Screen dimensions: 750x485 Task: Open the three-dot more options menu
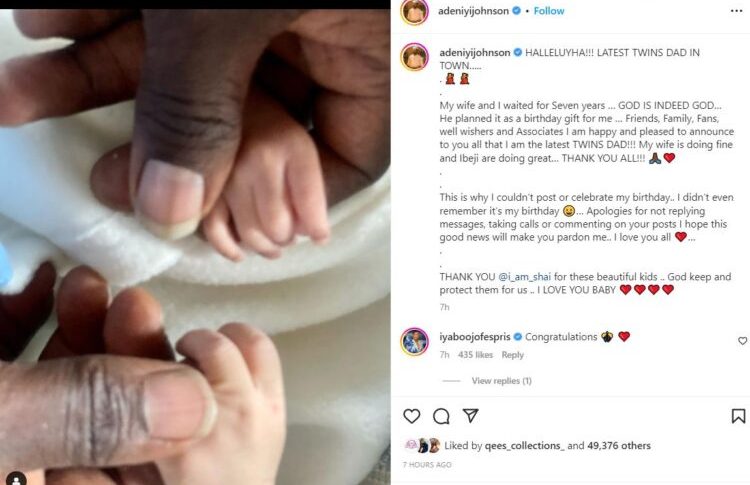coord(737,11)
